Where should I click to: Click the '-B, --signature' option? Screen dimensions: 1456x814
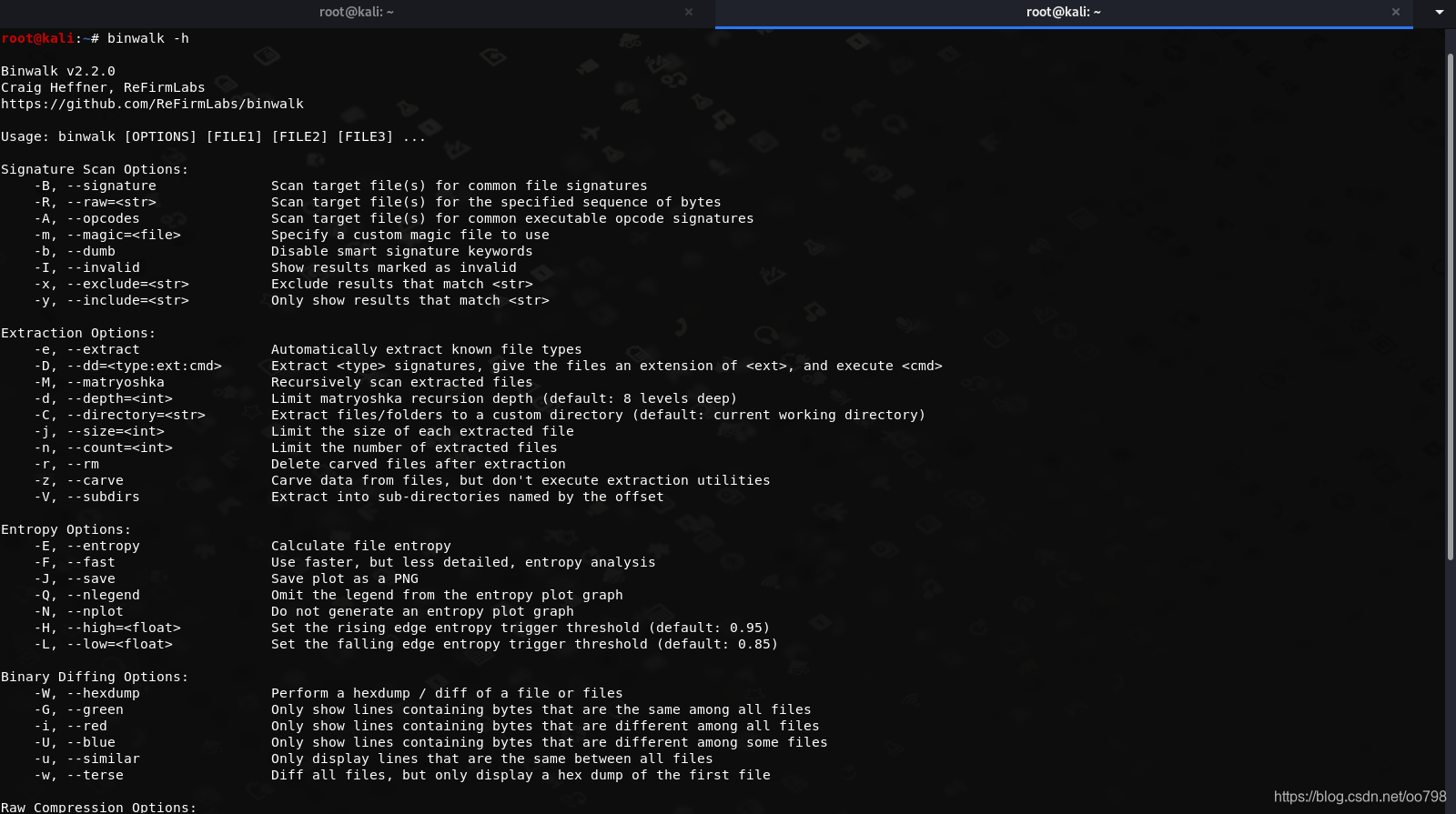tap(96, 186)
